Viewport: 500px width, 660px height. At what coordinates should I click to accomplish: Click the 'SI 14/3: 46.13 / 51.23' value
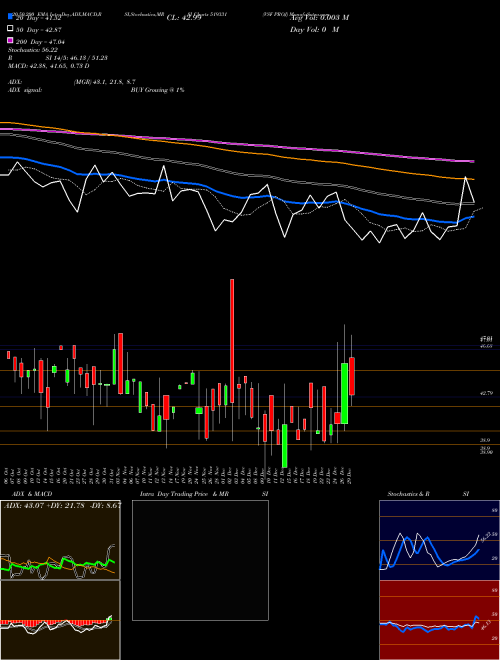tap(77, 58)
